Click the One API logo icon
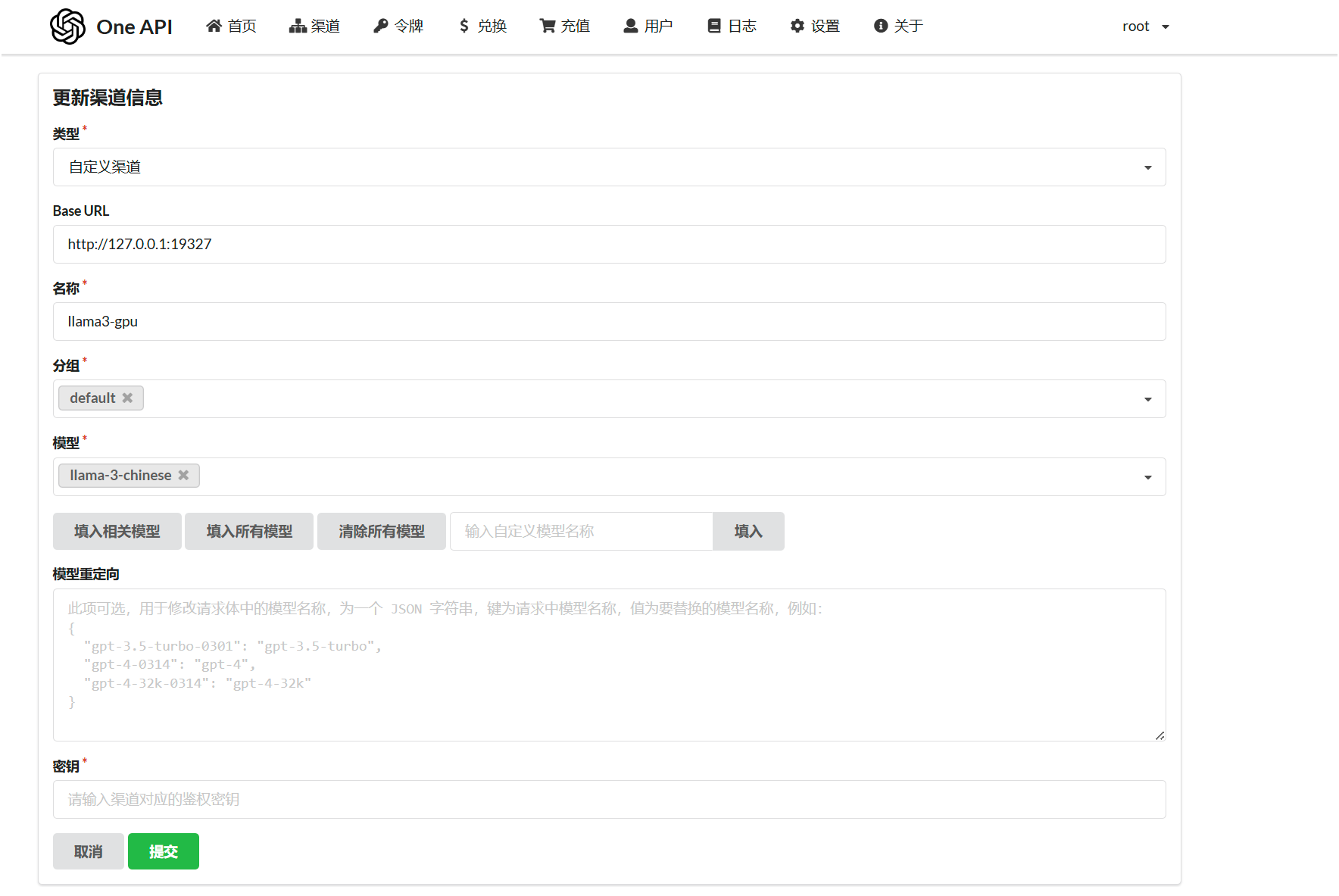 67,27
